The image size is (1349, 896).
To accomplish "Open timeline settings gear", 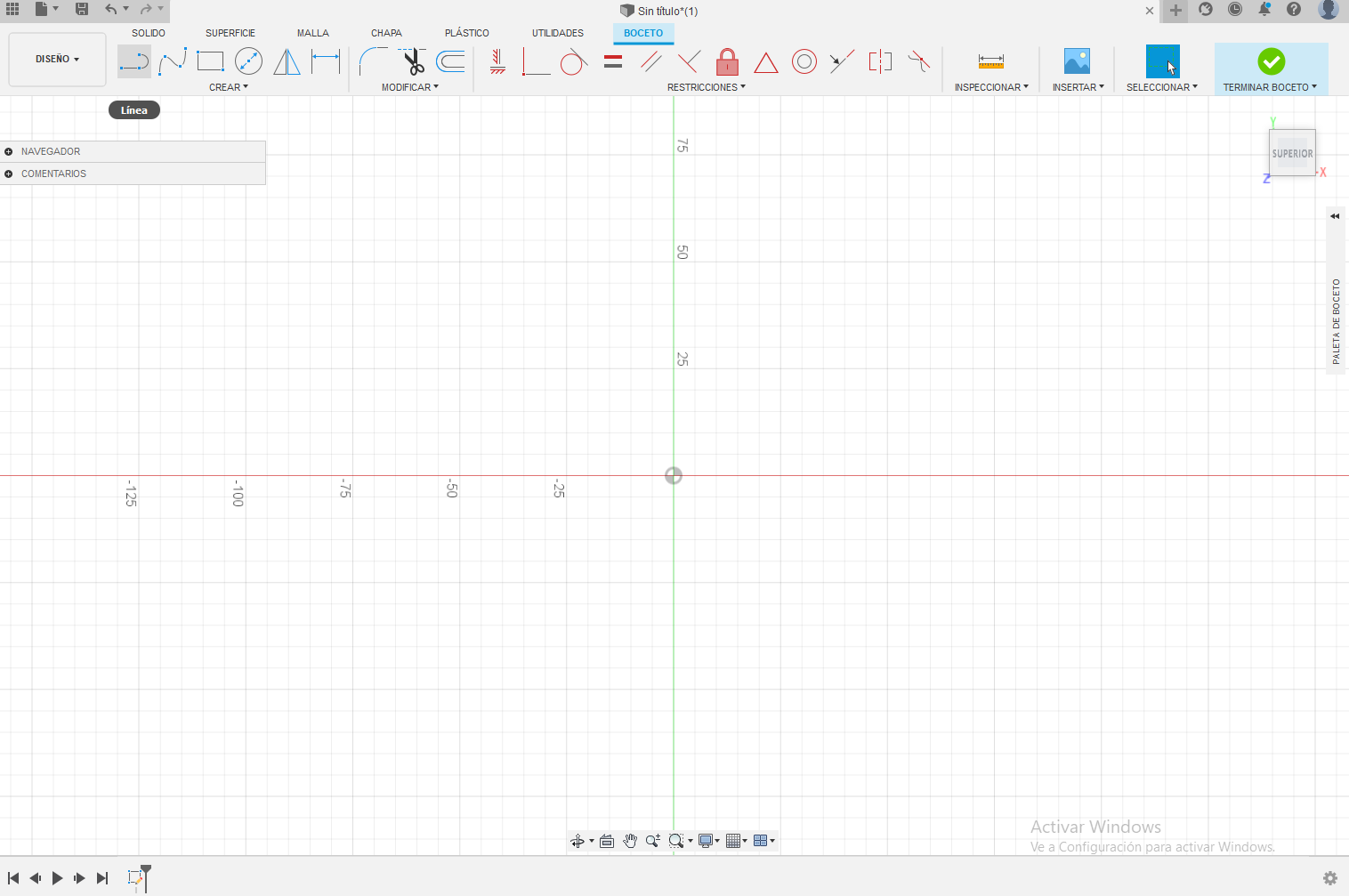I will coord(1330,878).
